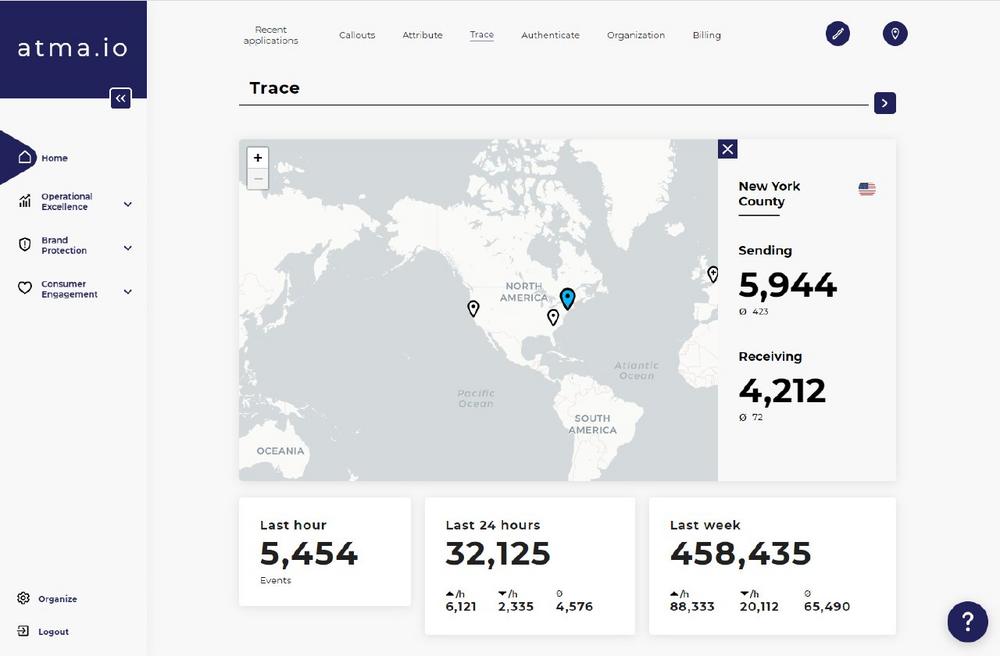Expand the Operational Excellence menu
This screenshot has height=656, width=1000.
[x=127, y=204]
